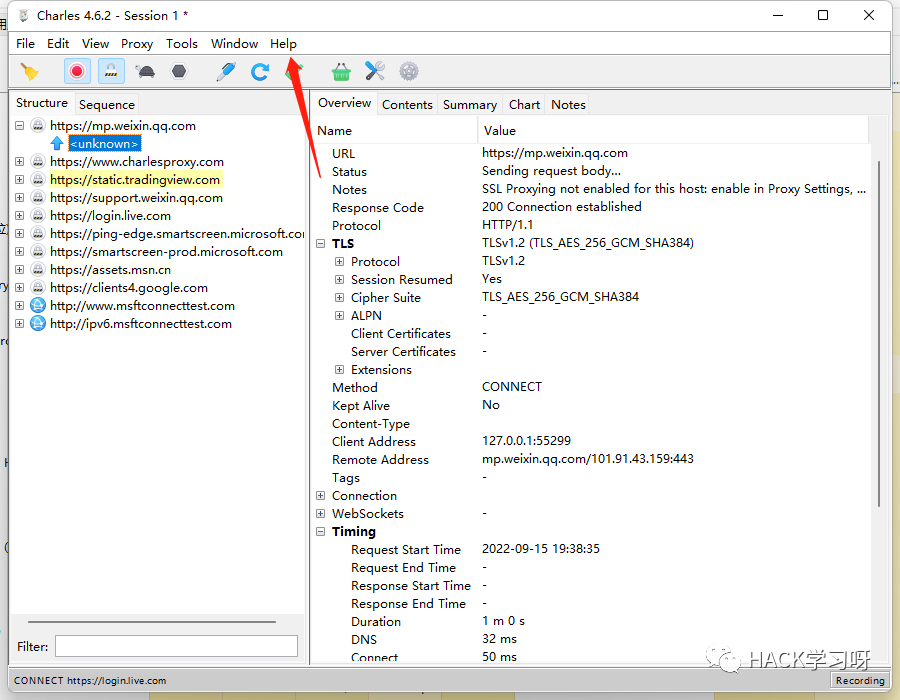
Task: Select the <unknown> request entry
Action: click(x=104, y=143)
